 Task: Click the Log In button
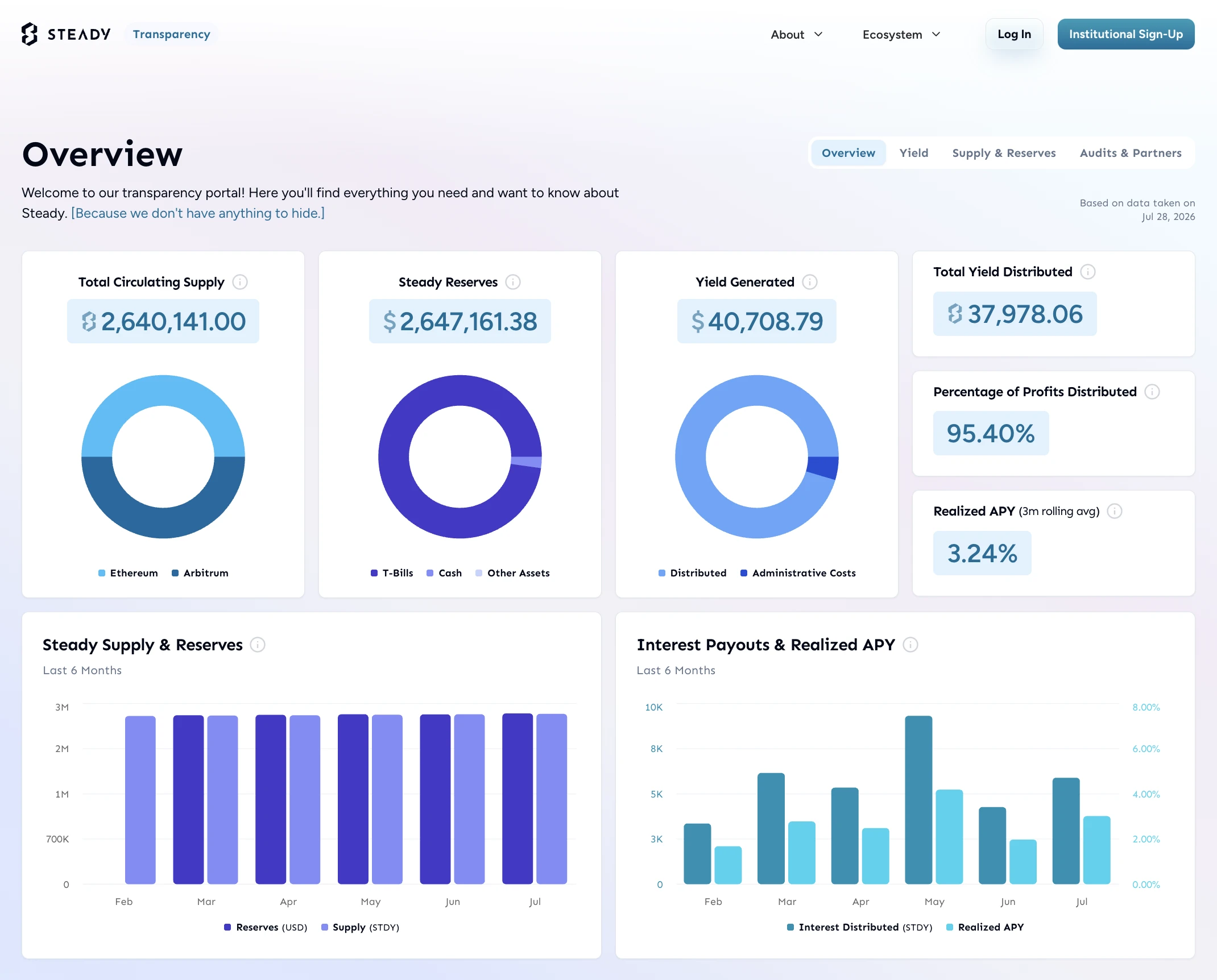(x=1014, y=34)
